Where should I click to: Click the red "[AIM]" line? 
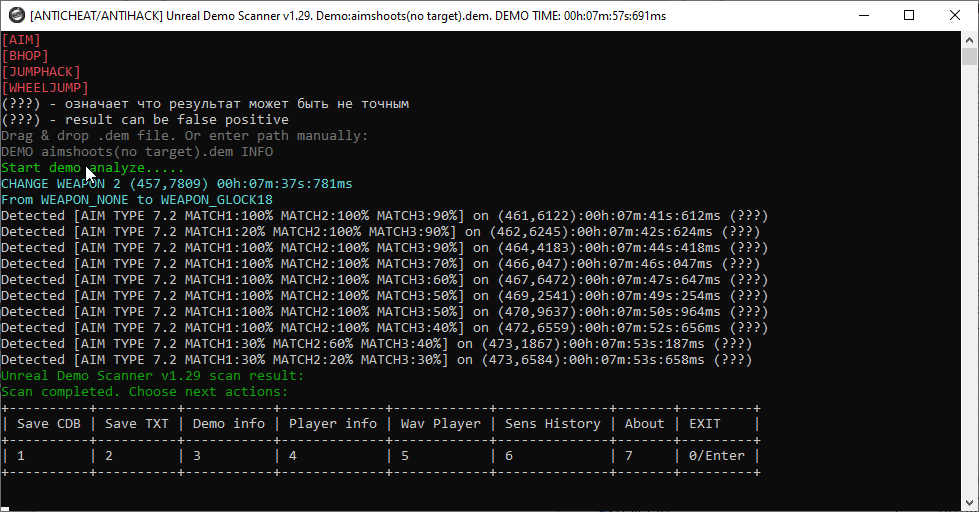coord(21,40)
